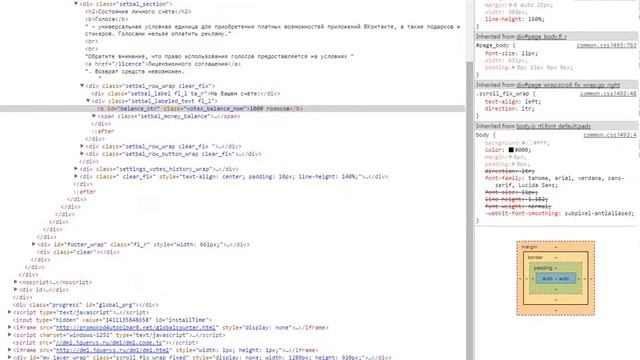
Task: Select the div class clear row
Action: (78, 252)
